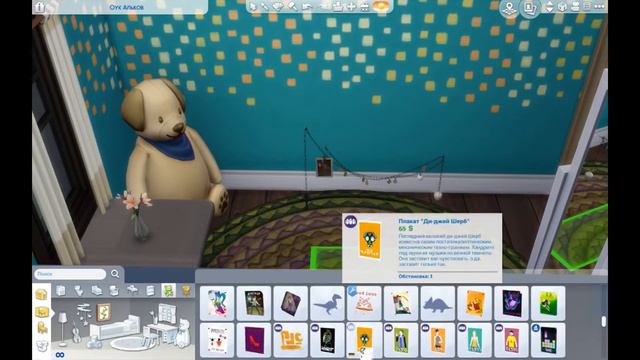Open the Gallery button
This screenshot has width=640, height=360.
(x=530, y=8)
